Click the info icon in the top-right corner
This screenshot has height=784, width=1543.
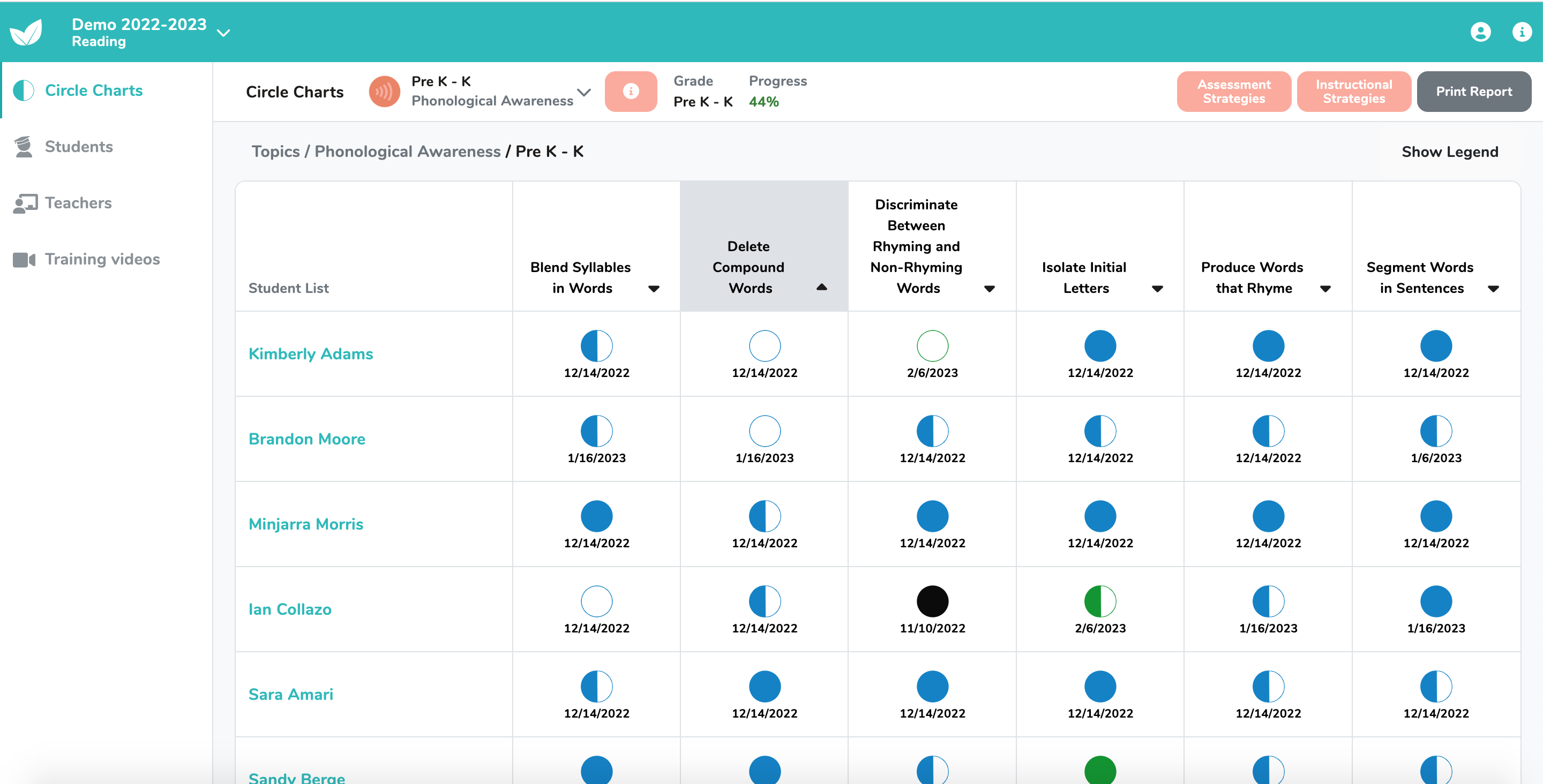(1522, 32)
